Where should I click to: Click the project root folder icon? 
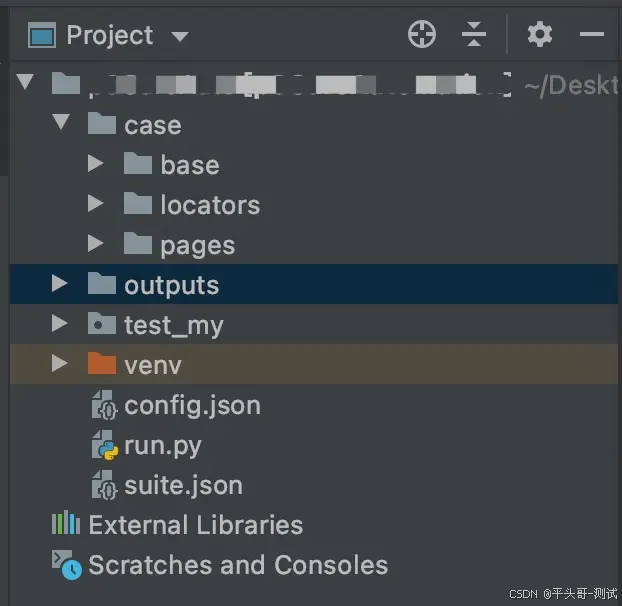66,83
